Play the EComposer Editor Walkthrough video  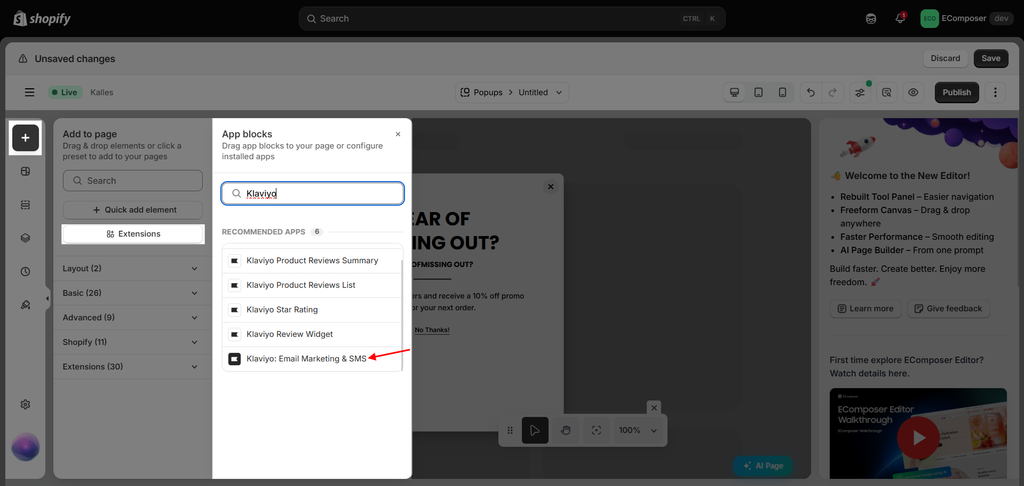(x=918, y=437)
